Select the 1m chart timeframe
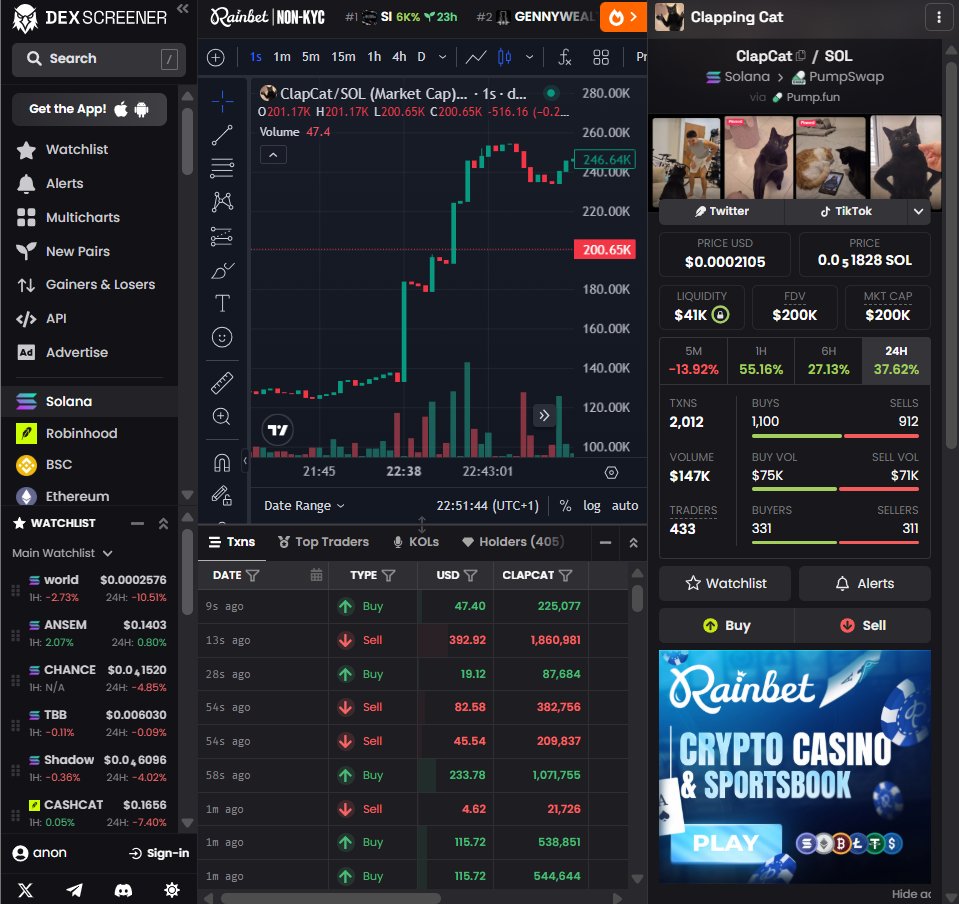 tap(281, 57)
